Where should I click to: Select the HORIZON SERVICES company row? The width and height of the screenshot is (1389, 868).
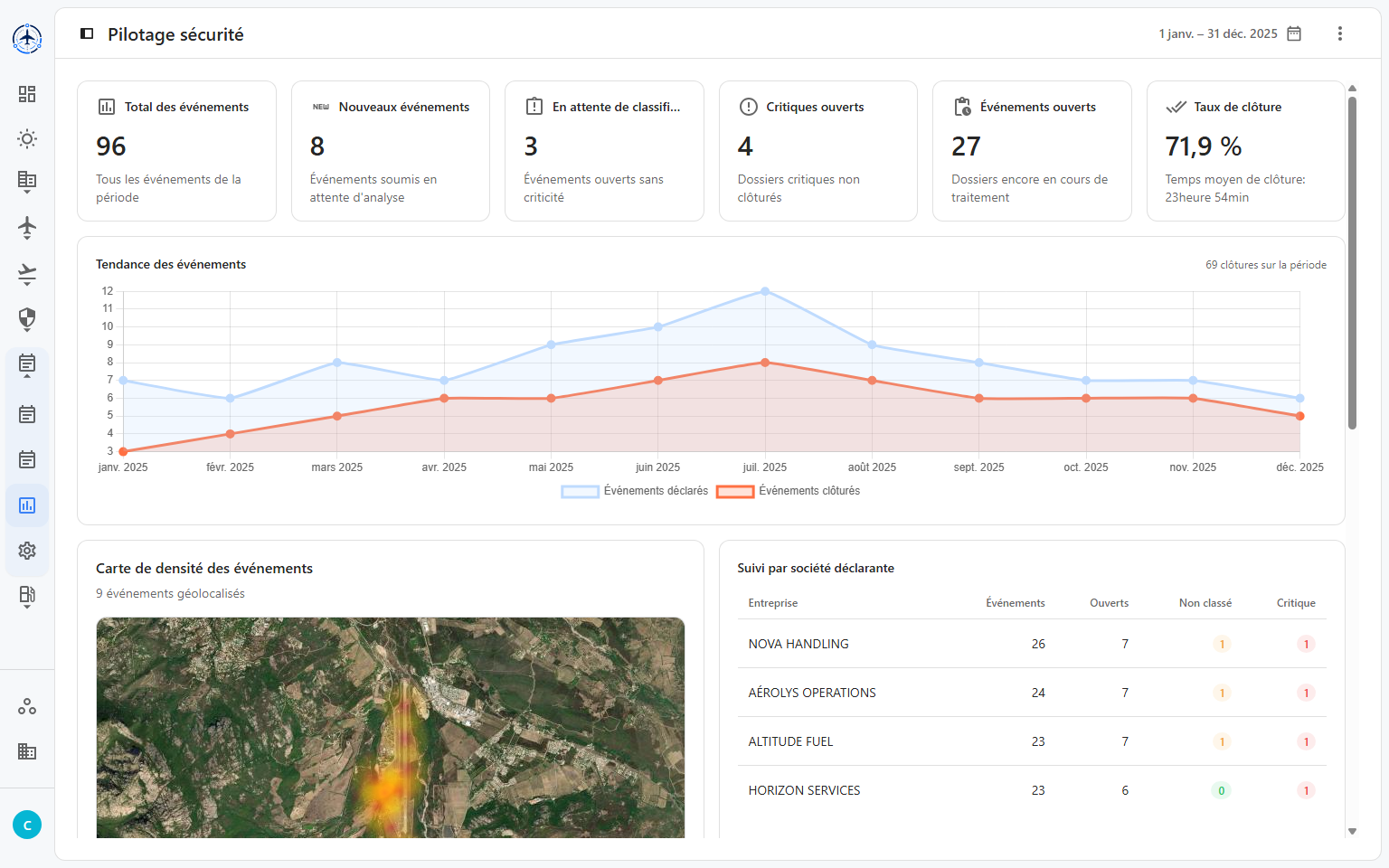point(1032,790)
